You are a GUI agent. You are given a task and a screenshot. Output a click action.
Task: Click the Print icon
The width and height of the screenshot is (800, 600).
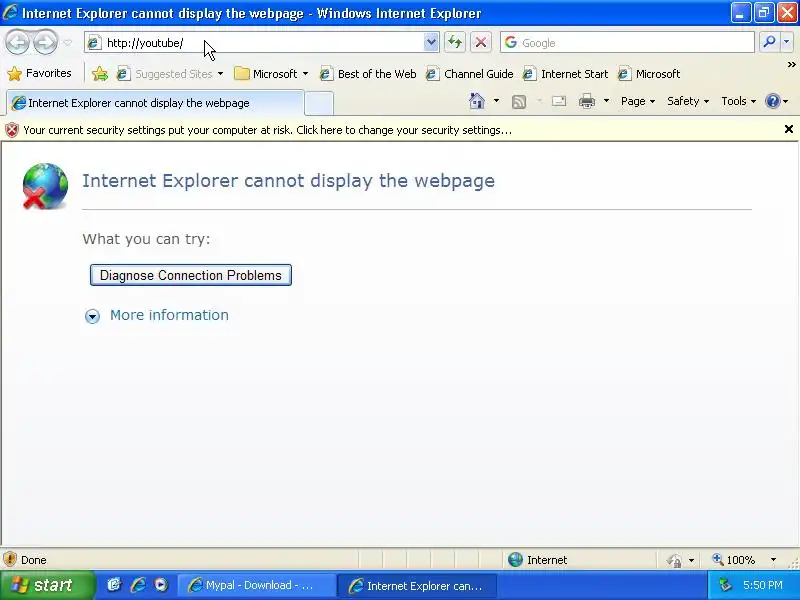[x=587, y=101]
